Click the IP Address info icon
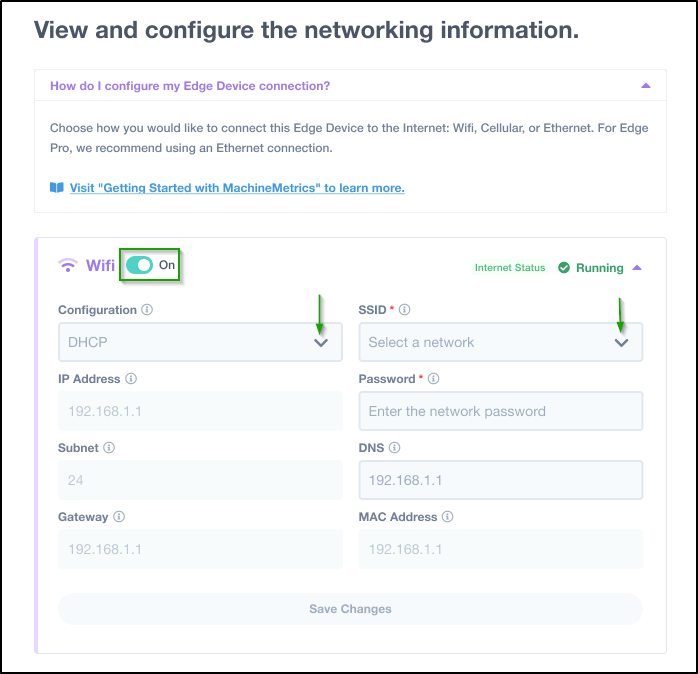Screen dimensions: 698x674 tap(131, 378)
